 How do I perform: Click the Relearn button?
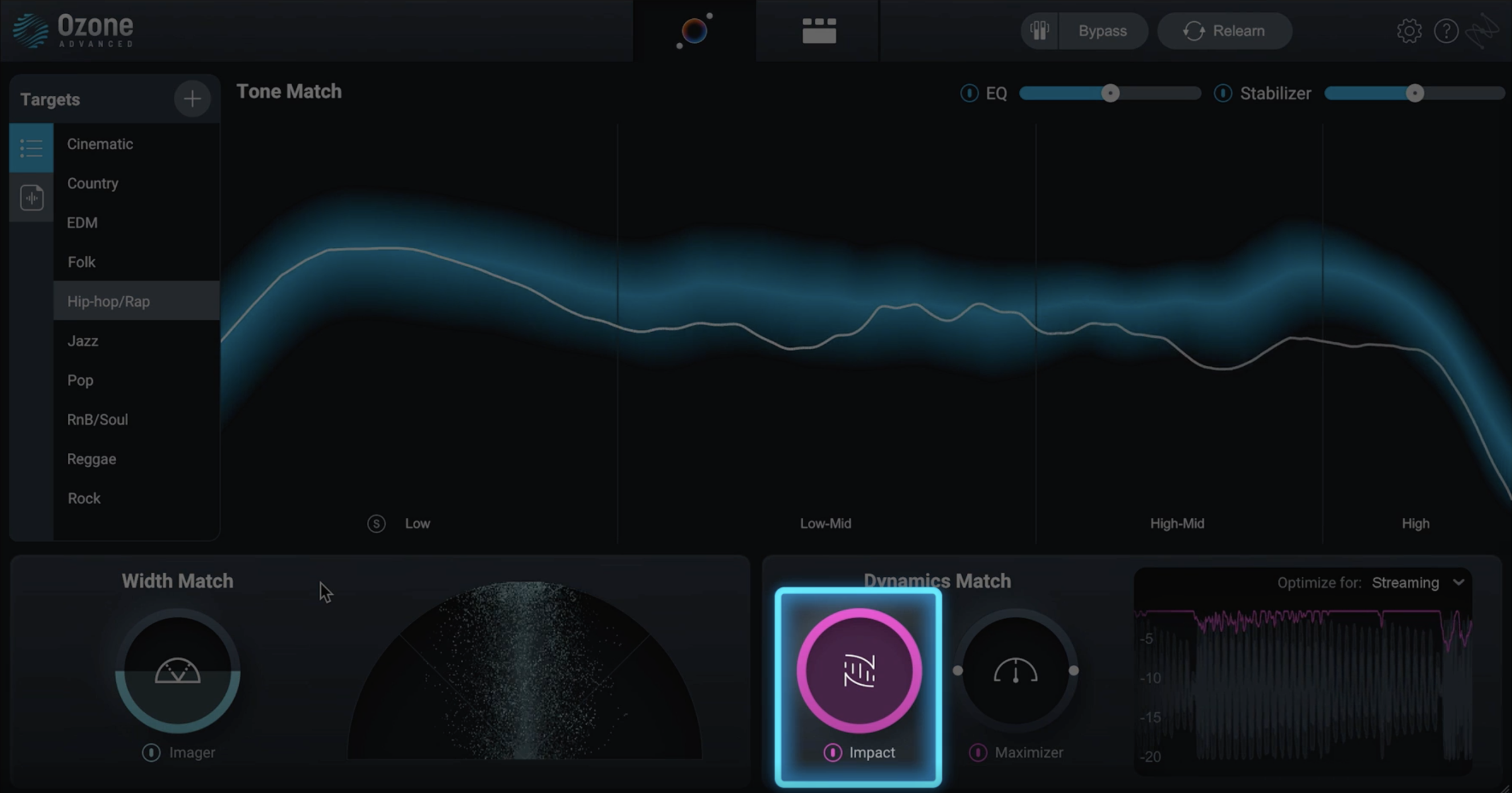pyautogui.click(x=1224, y=31)
